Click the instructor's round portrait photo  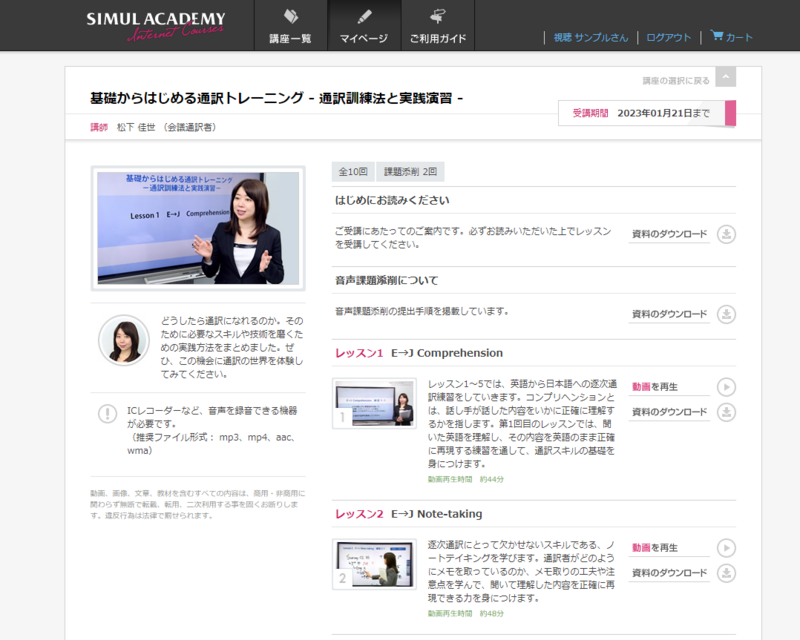tap(124, 340)
